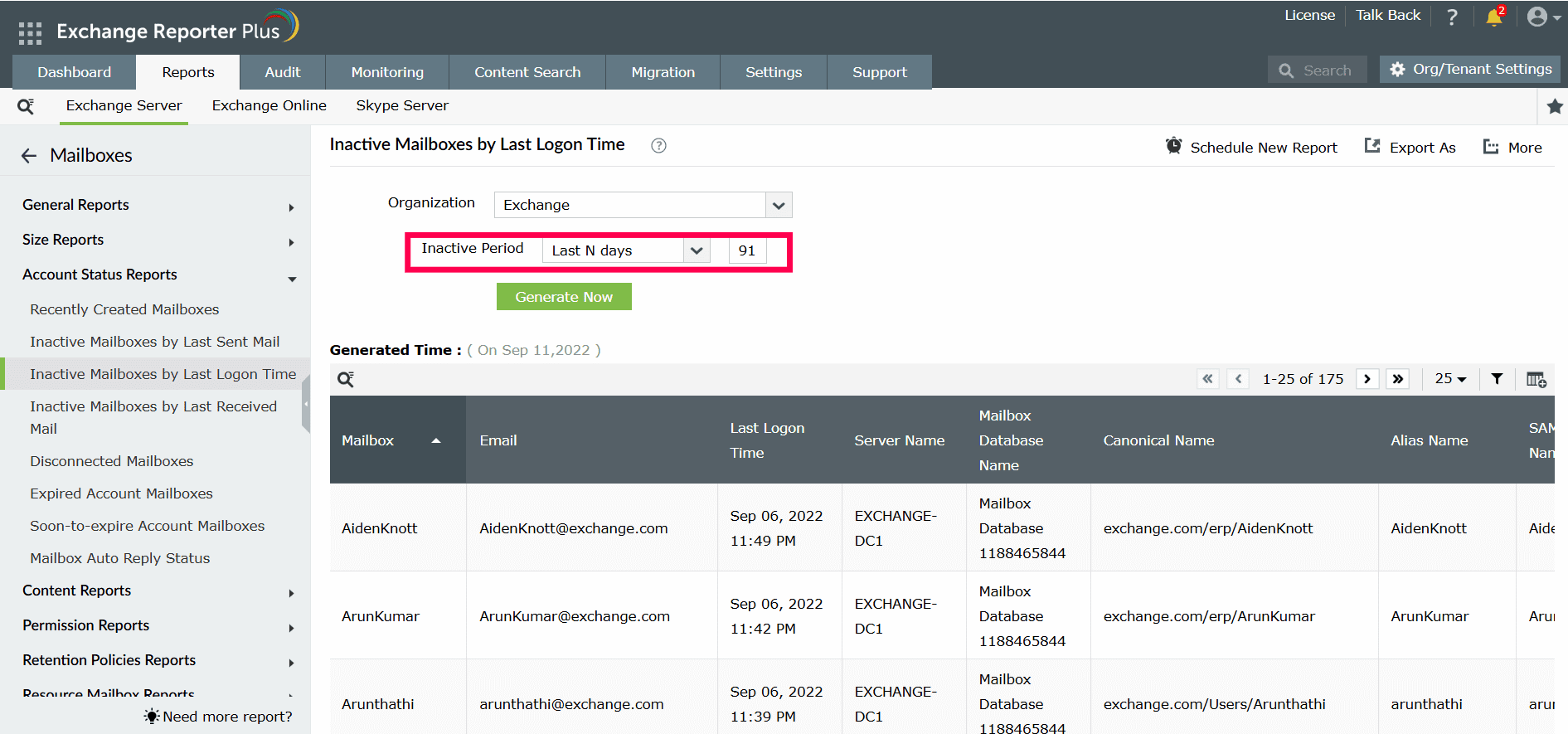Screen dimensions: 1568x734
Task: Change rows per page from 25
Action: tap(1451, 379)
